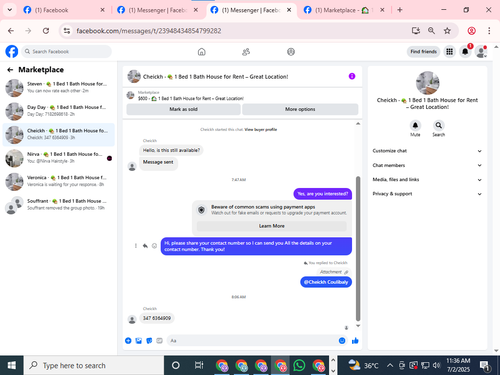Click the chat scrollbar thumb
This screenshot has width=500, height=375.
[x=358, y=248]
